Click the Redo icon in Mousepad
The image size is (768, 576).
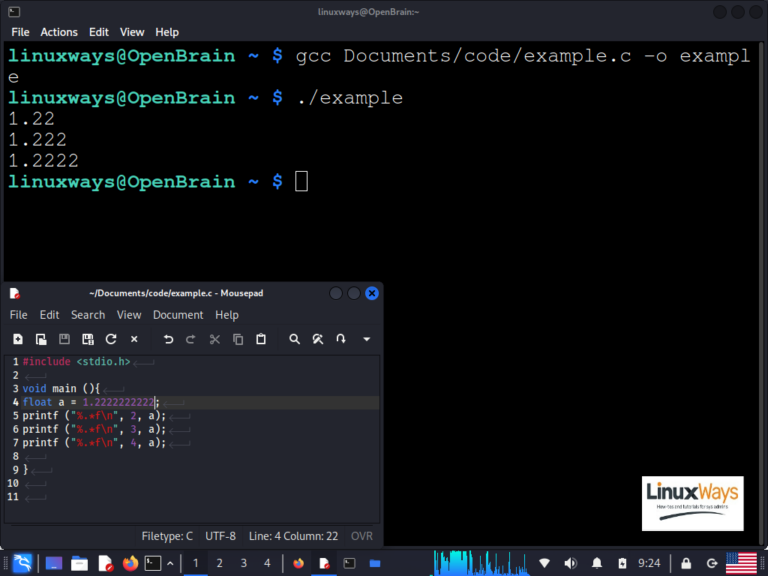pos(191,339)
